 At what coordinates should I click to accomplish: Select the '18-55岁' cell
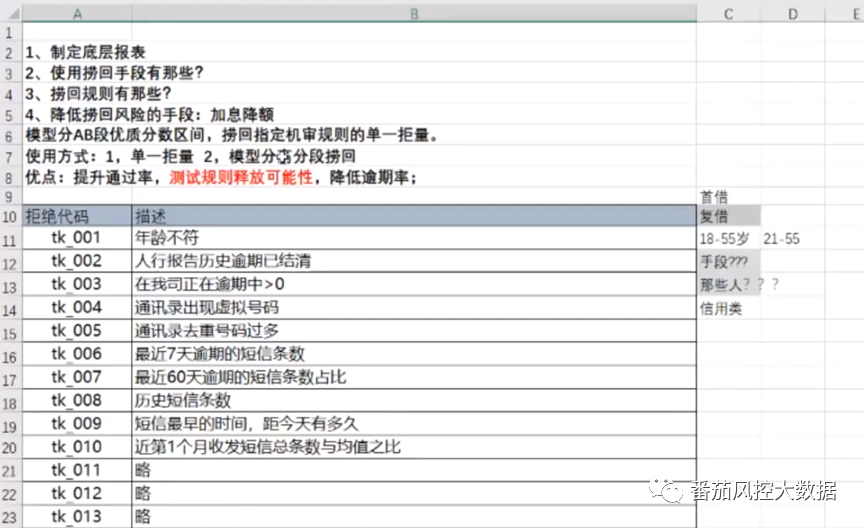pos(728,239)
